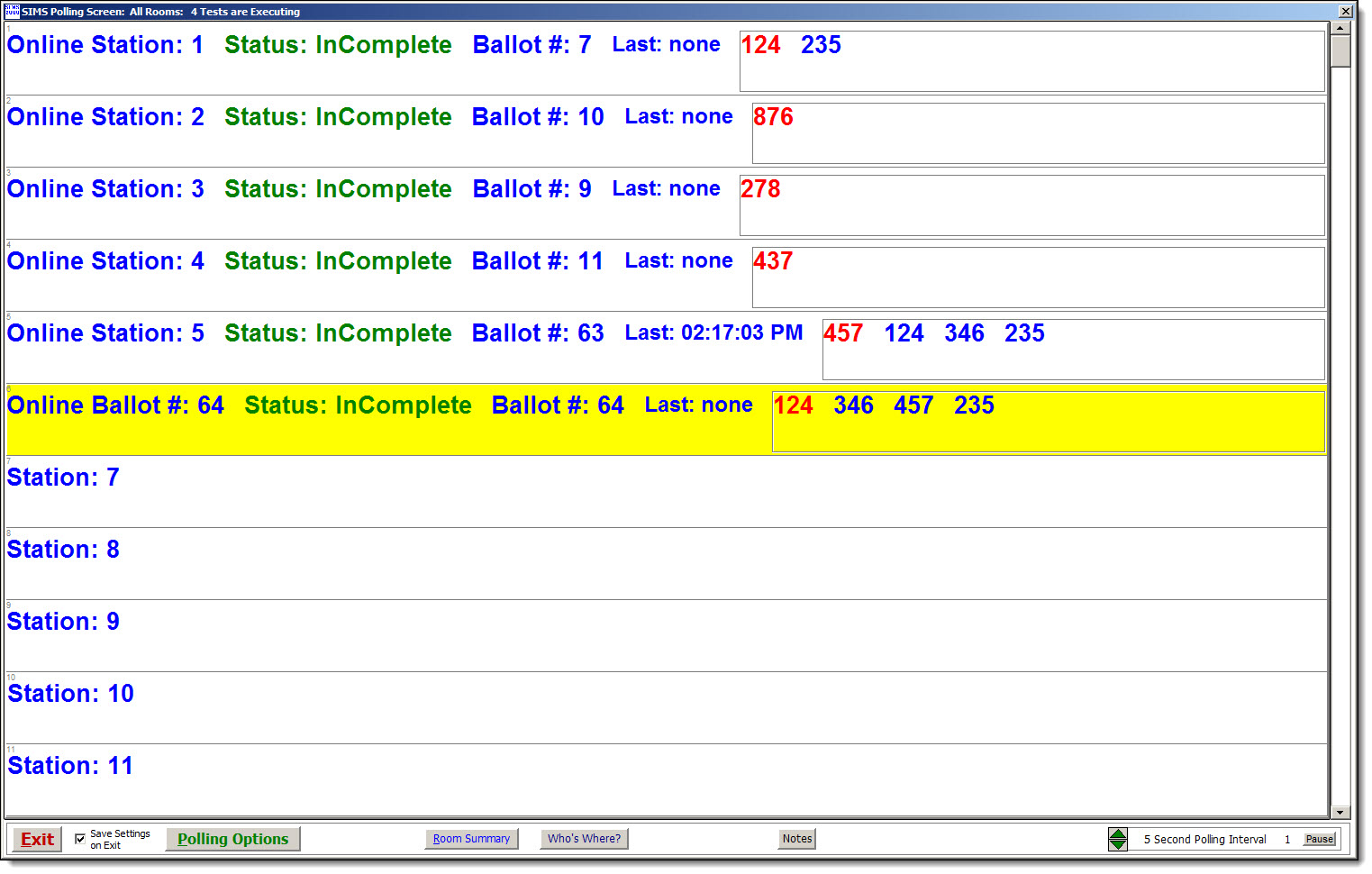
Task: Open Polling Options
Action: [x=232, y=839]
